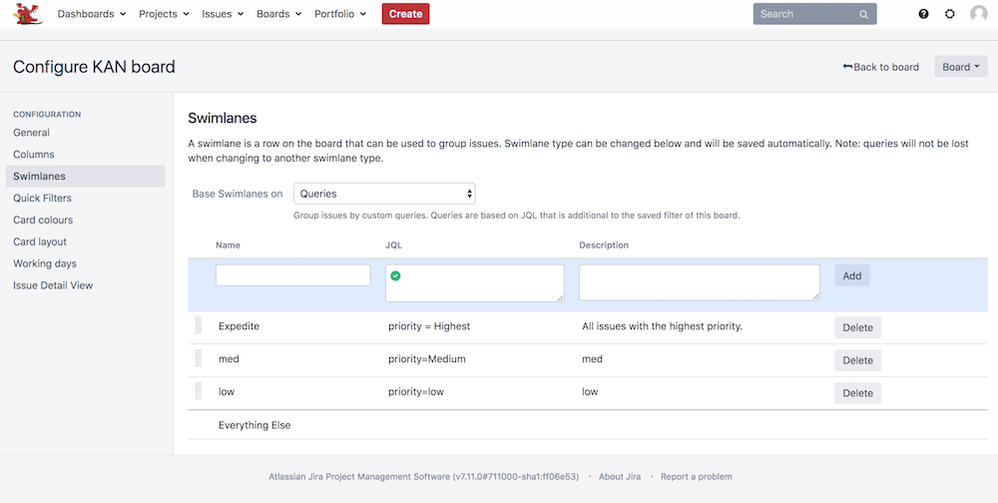Open the user profile avatar
This screenshot has height=503, width=998.
click(x=978, y=13)
